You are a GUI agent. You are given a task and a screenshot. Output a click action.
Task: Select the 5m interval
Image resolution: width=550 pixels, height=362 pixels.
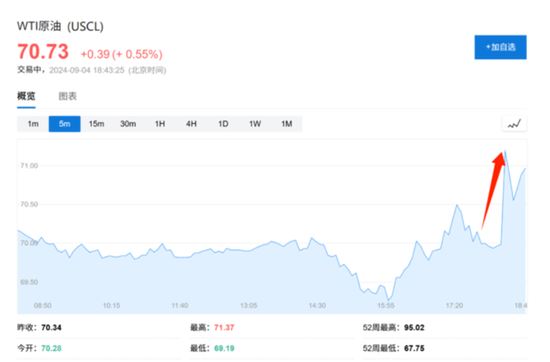point(65,124)
